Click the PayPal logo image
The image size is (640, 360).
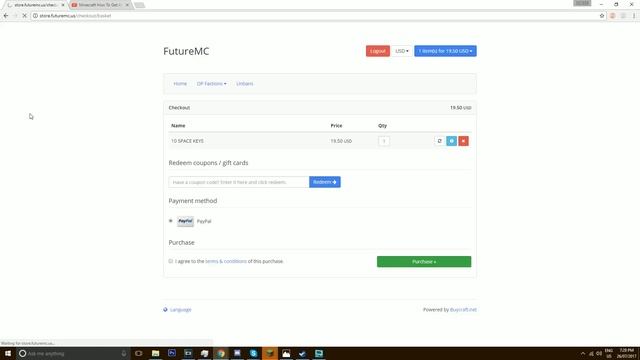[185, 221]
